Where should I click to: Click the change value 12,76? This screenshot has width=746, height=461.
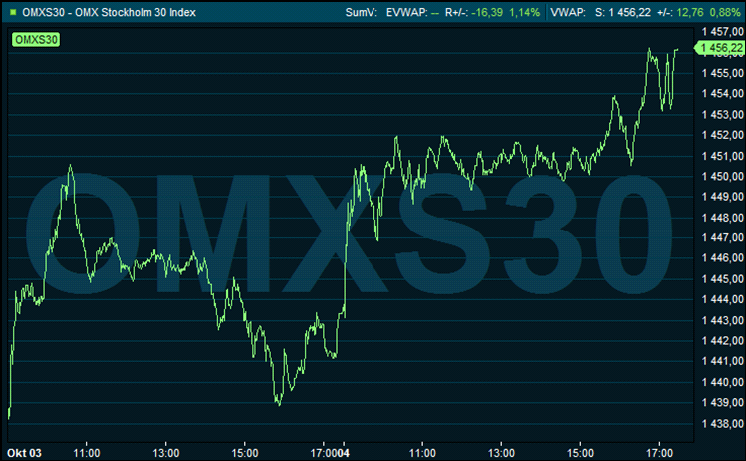tap(690, 12)
